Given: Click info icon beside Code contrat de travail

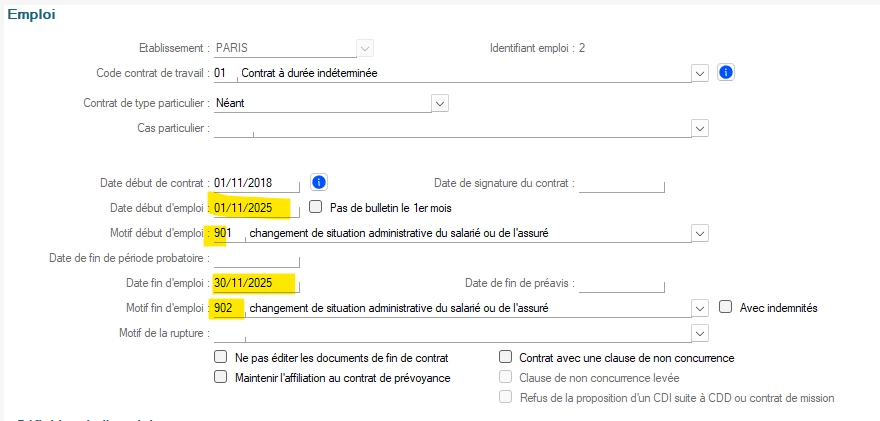Looking at the screenshot, I should [x=727, y=73].
